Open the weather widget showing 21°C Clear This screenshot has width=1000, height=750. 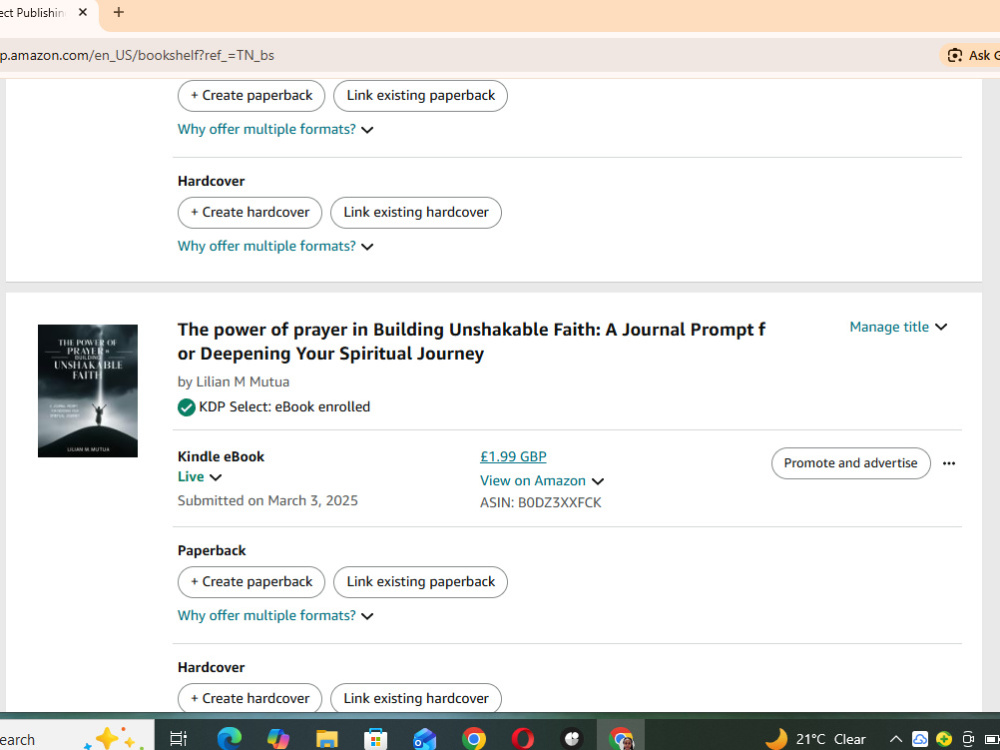pos(815,739)
